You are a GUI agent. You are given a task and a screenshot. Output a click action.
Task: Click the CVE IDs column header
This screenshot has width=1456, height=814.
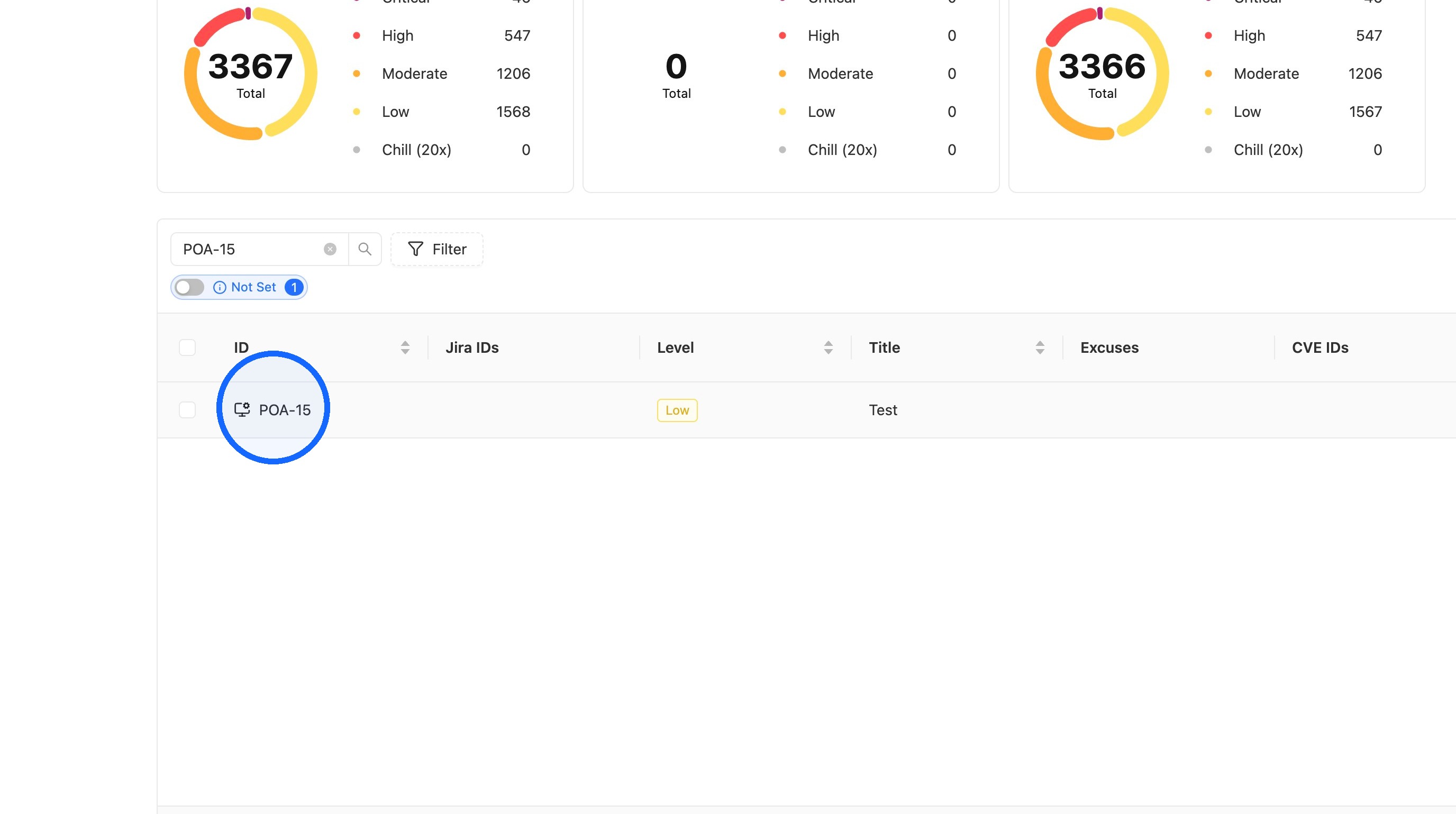(x=1320, y=347)
